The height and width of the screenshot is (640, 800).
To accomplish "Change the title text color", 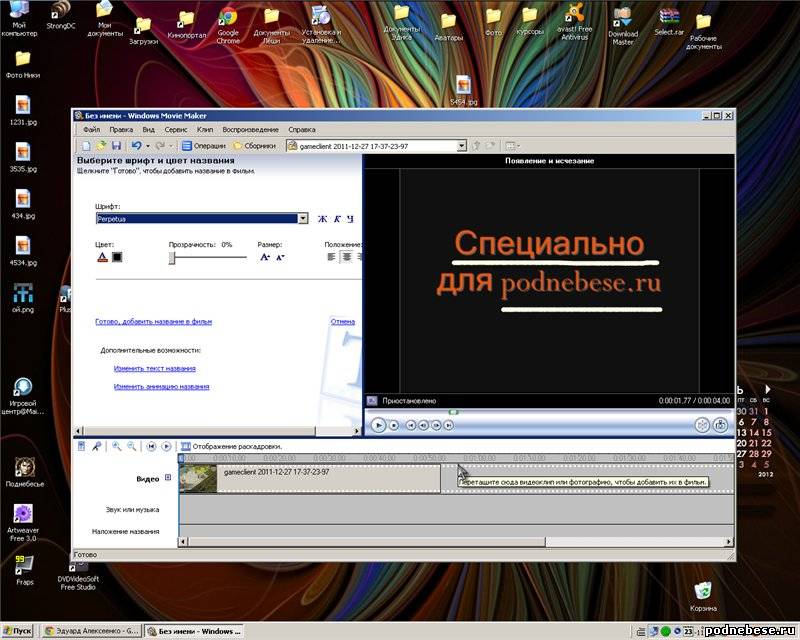I will point(102,257).
